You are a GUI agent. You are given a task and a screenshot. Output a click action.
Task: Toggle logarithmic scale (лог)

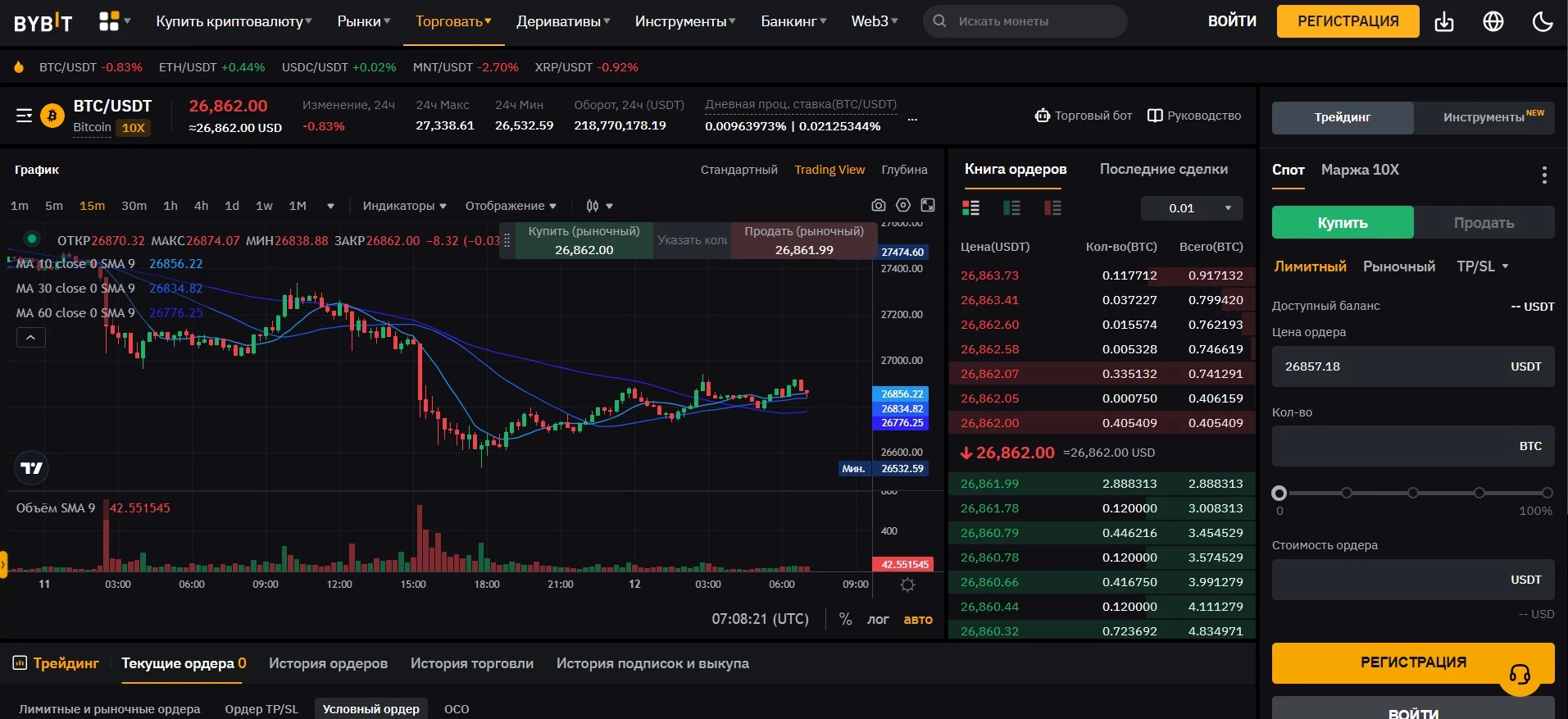(877, 620)
